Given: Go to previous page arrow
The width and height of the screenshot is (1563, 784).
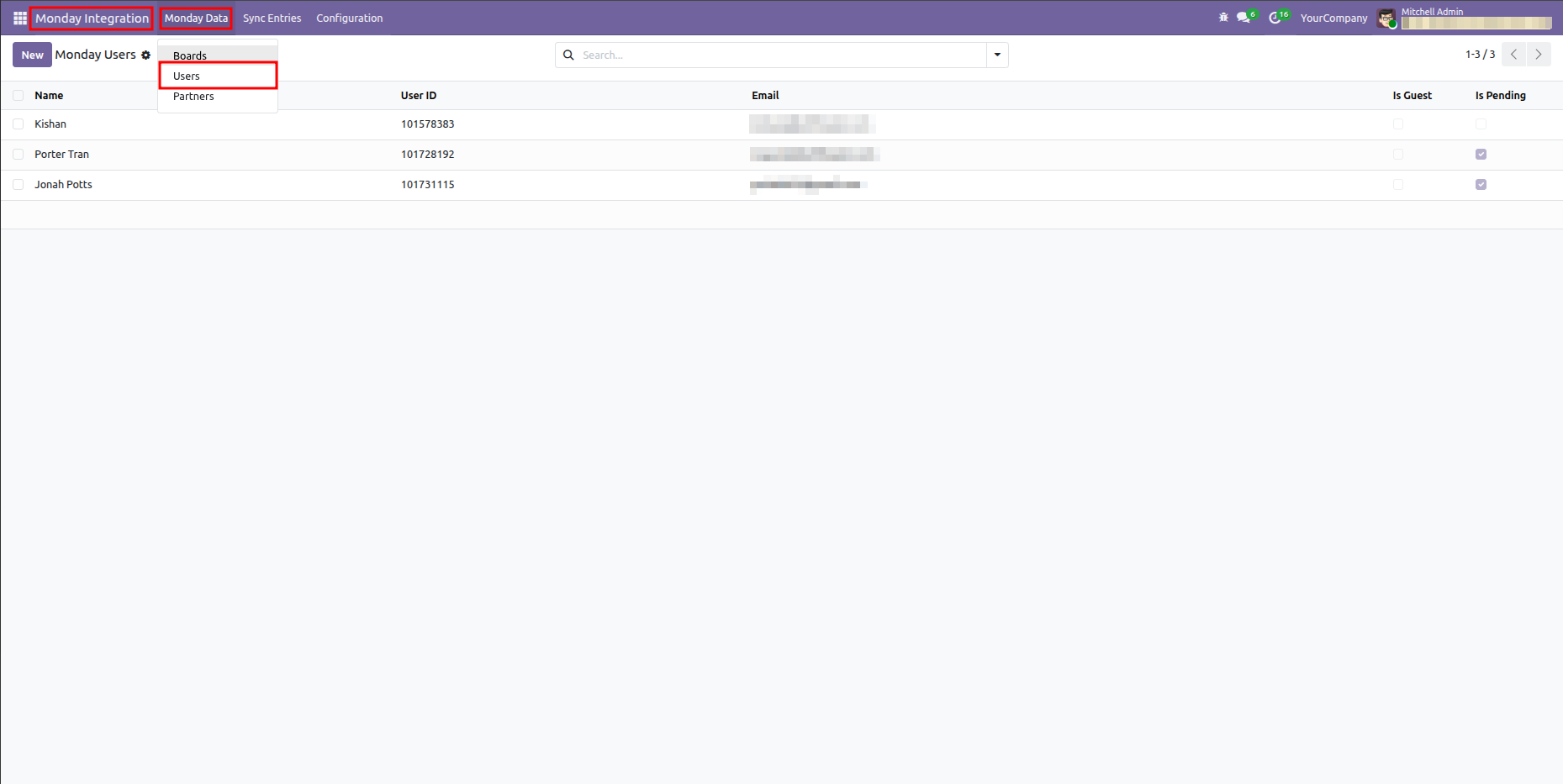Looking at the screenshot, I should pyautogui.click(x=1513, y=54).
